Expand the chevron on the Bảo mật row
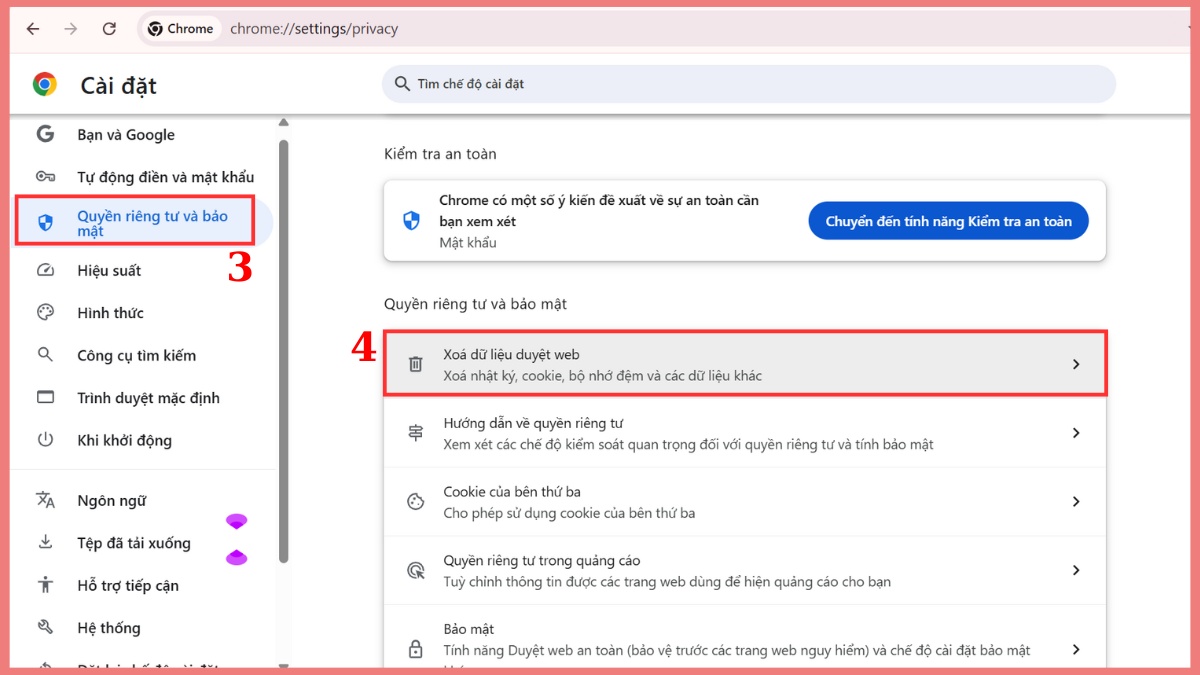The image size is (1200, 675). (1076, 649)
